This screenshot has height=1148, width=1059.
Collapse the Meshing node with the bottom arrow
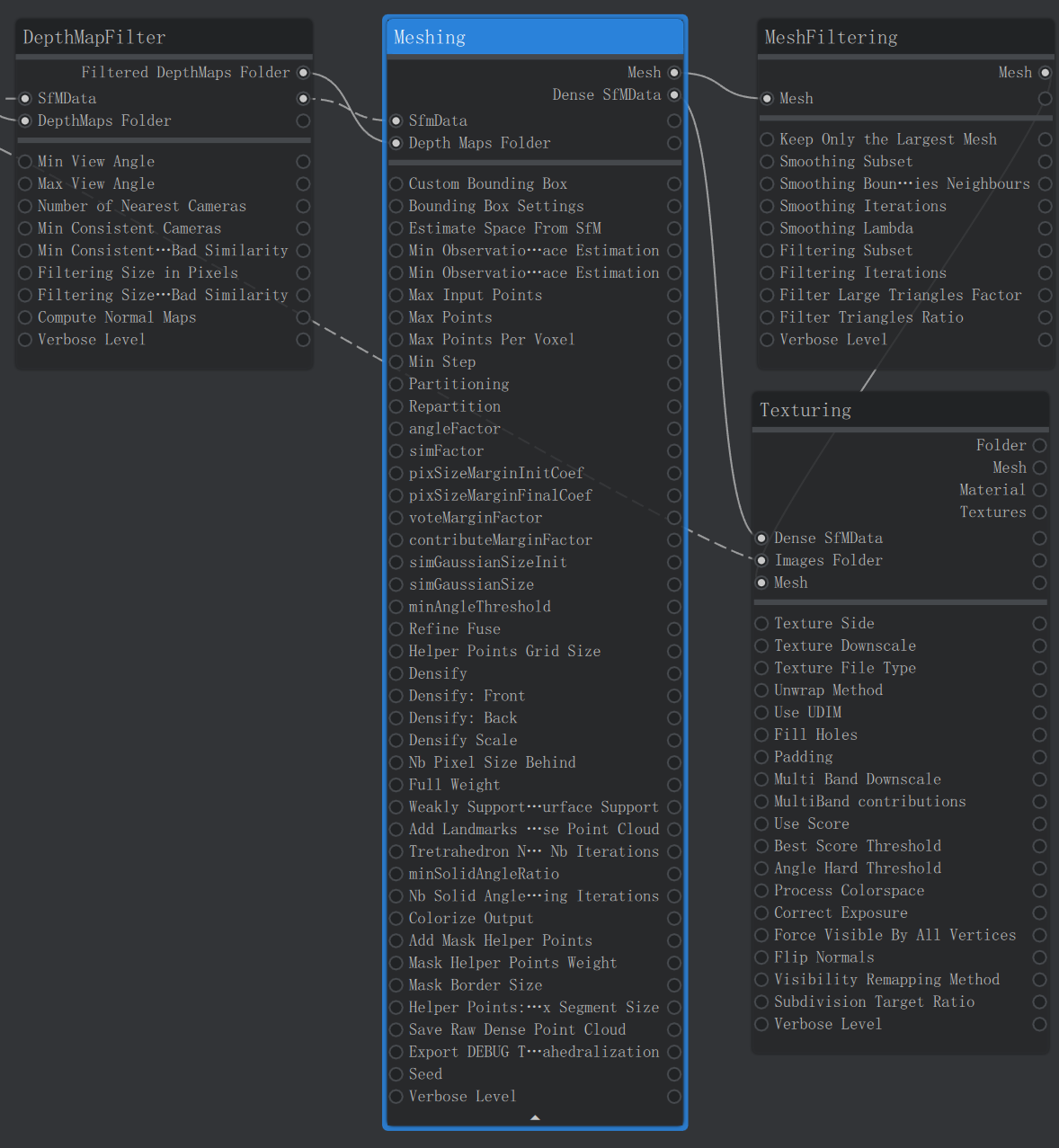coord(535,1117)
